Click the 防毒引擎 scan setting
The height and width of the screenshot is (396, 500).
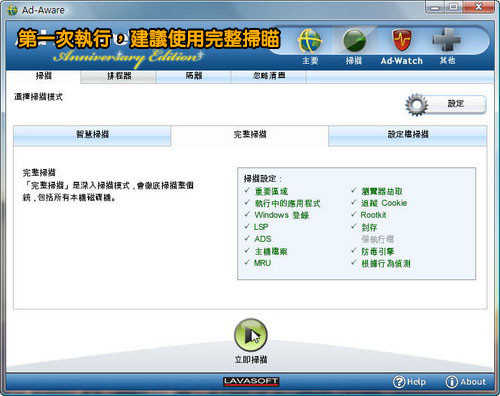coord(378,251)
